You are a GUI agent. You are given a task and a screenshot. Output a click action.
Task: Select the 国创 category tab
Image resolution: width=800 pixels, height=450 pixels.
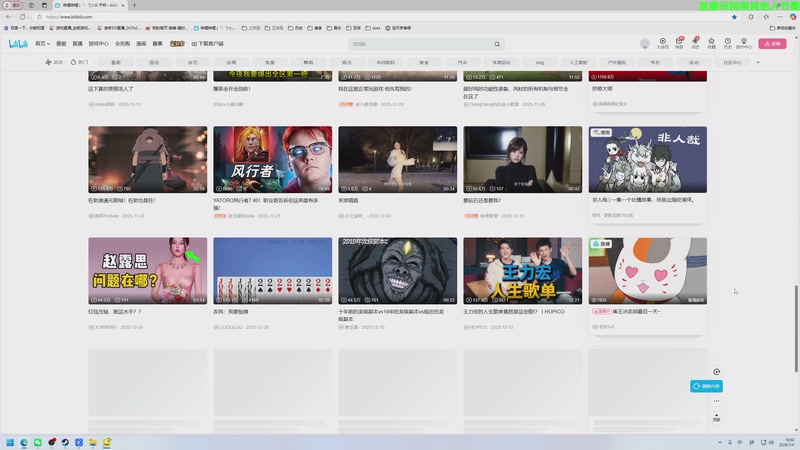[x=154, y=62]
